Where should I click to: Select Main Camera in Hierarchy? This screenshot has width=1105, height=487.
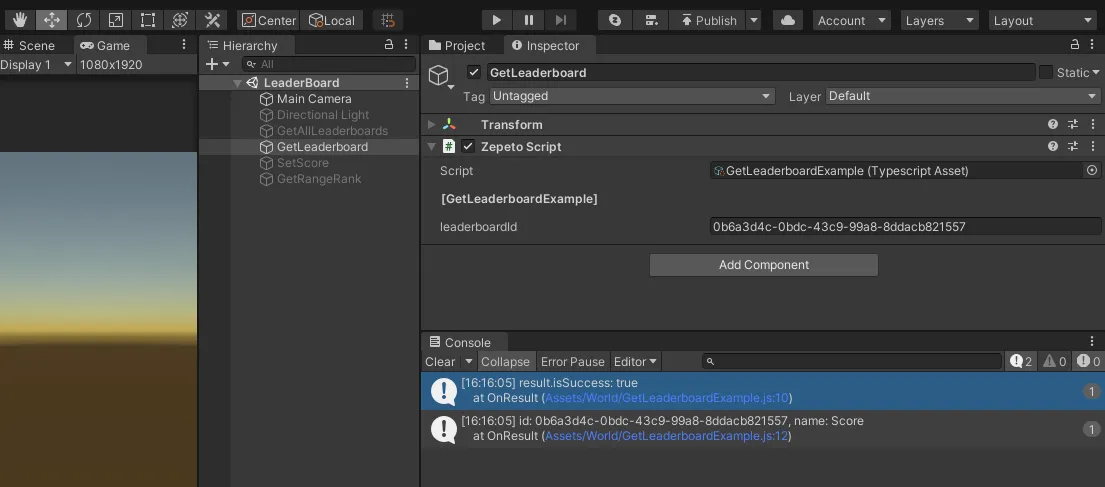(314, 99)
